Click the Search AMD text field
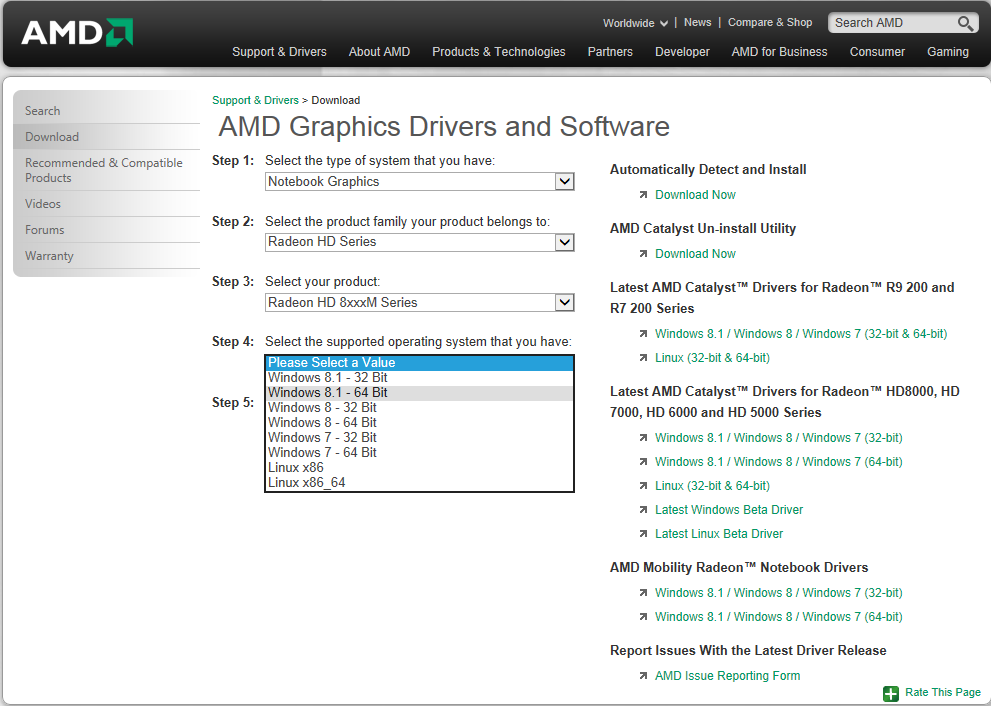Image resolution: width=991 pixels, height=706 pixels. pos(890,23)
